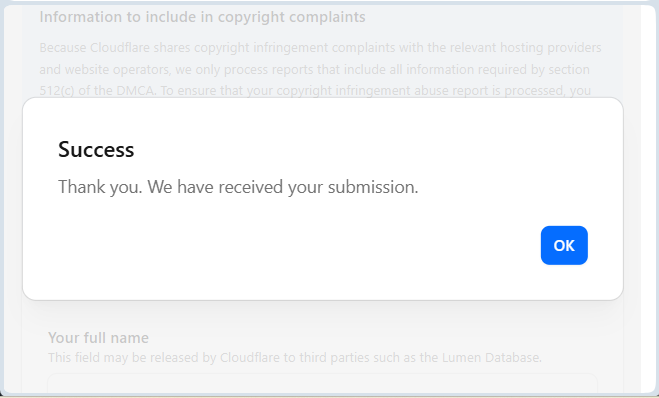Click the '512(c) of the DMCA' text
The image size is (659, 398).
coord(97,90)
